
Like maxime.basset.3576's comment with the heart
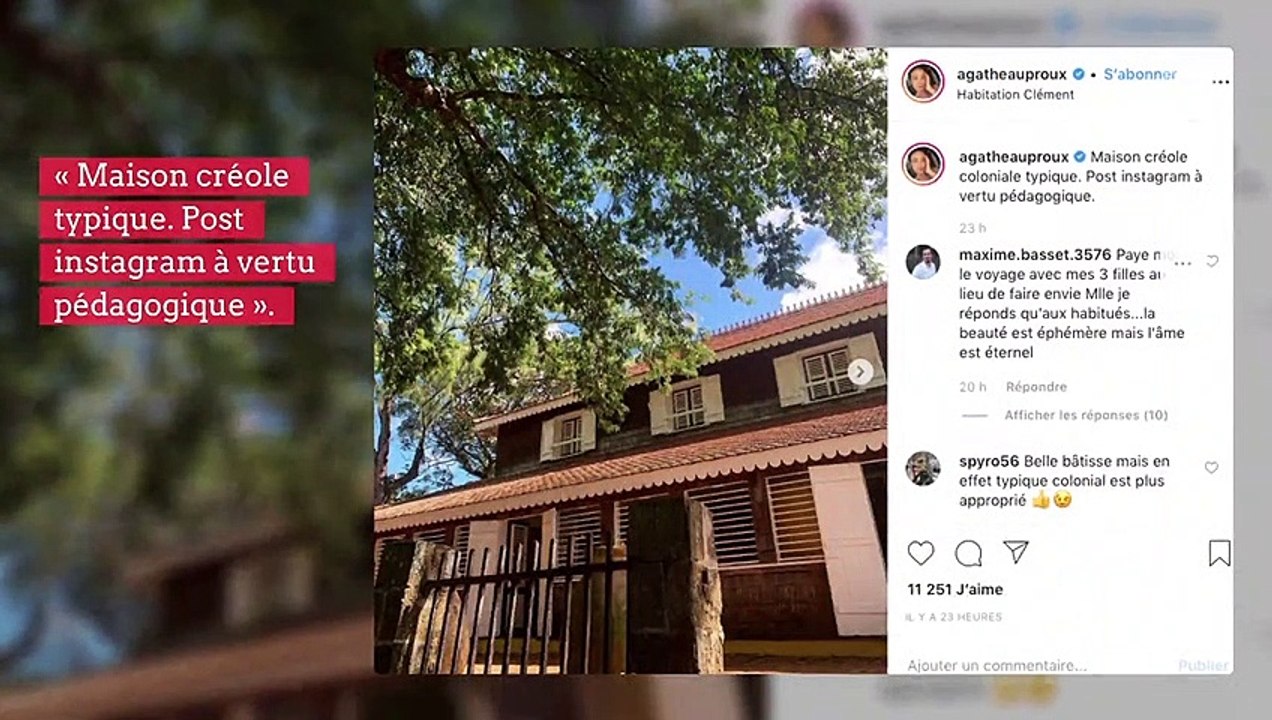coord(1212,261)
